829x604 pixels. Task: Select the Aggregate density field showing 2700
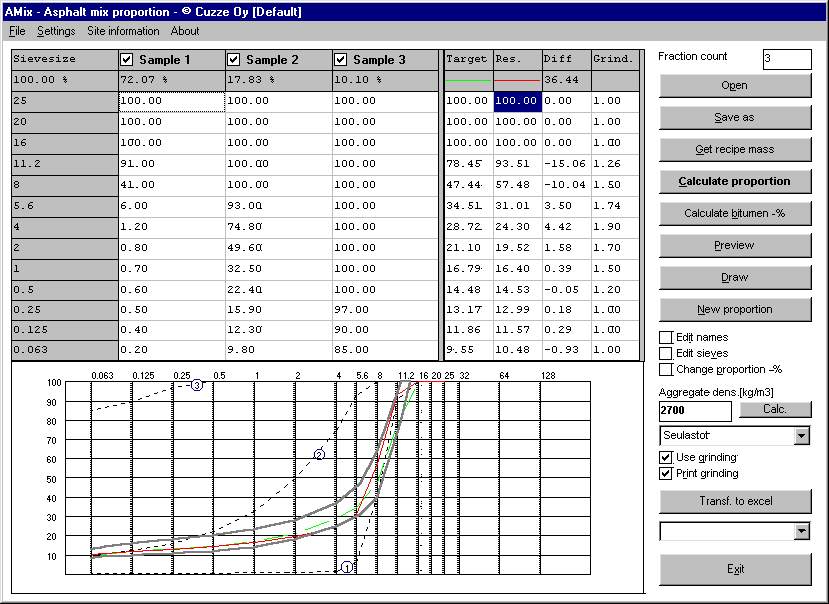(x=695, y=410)
